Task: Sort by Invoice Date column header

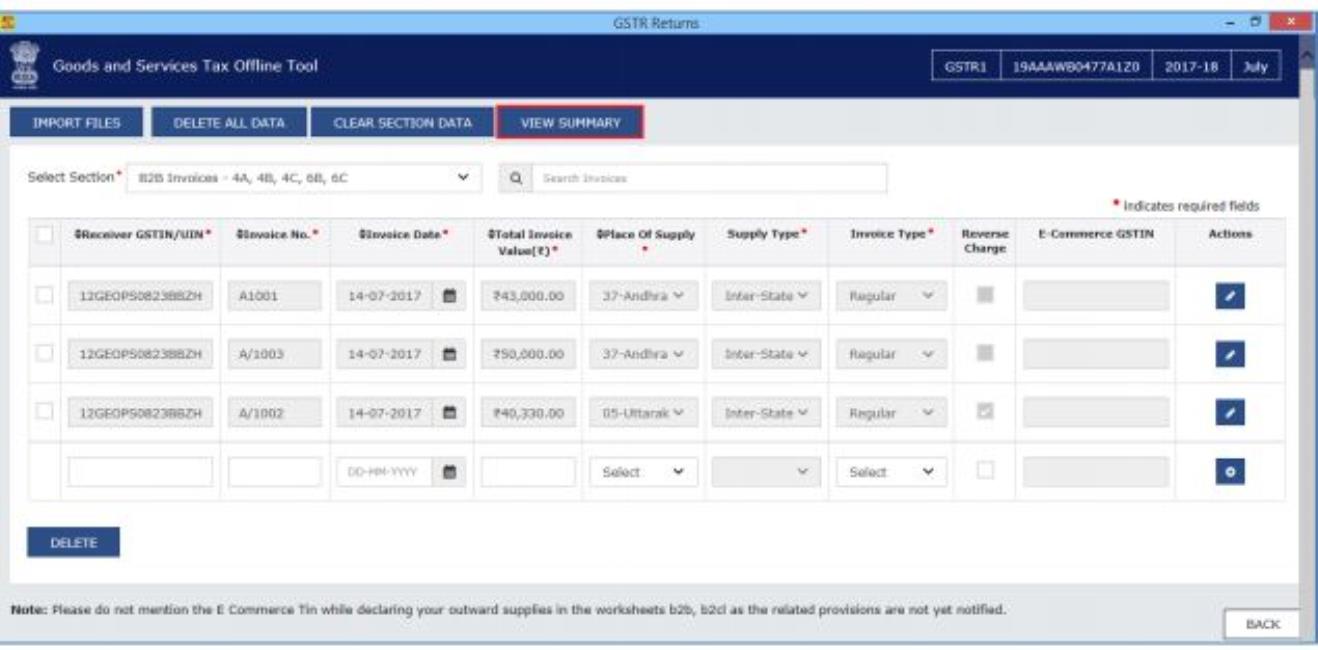Action: [402, 235]
